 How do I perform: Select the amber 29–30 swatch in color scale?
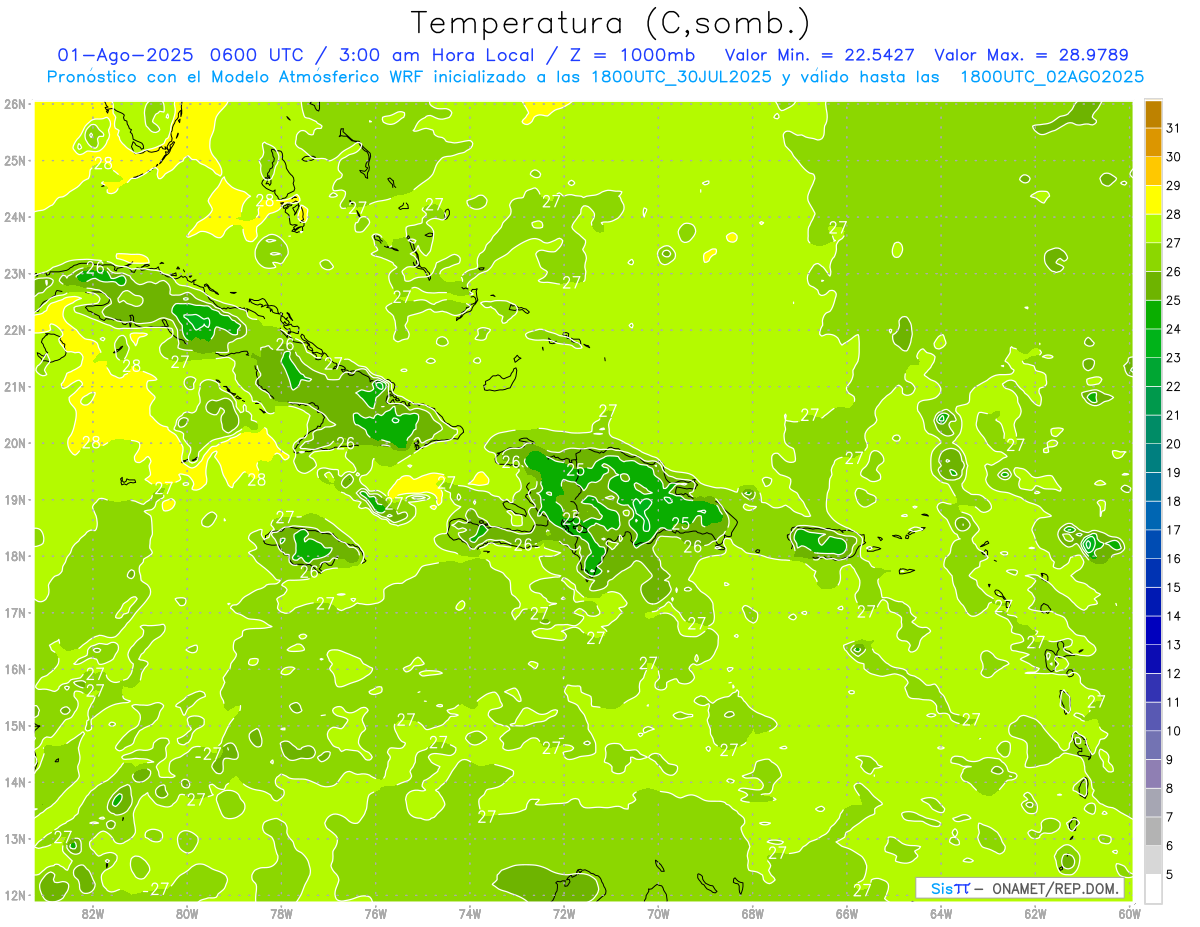(1154, 172)
